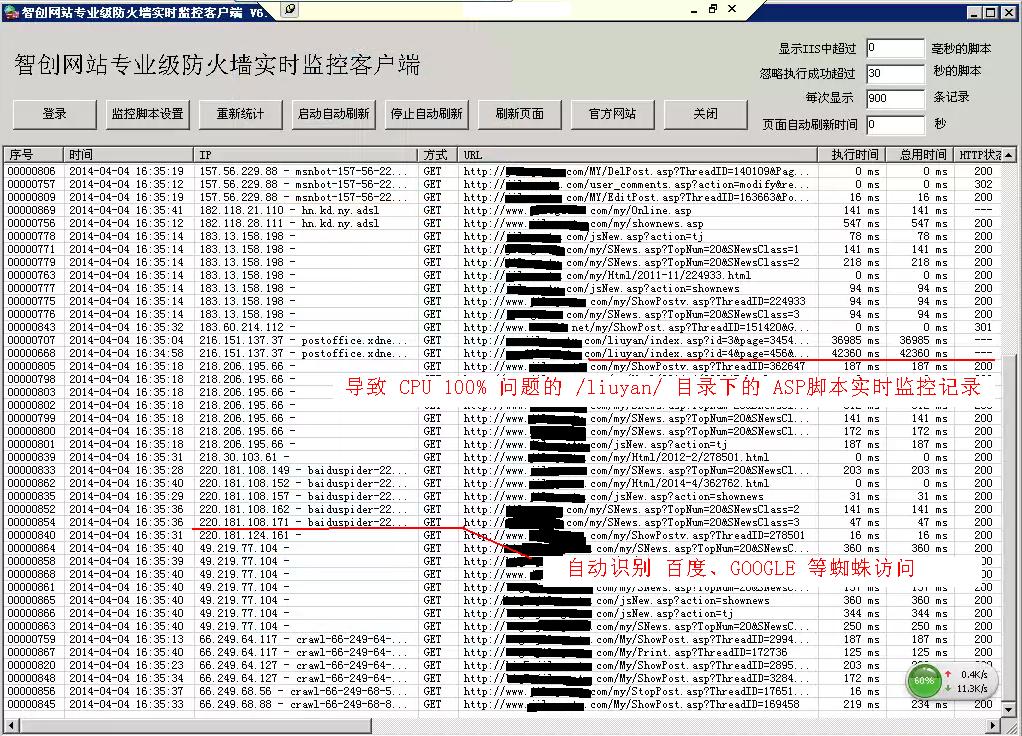Focus the 忽略执行成功超过 seconds input field
Screen dimensions: 1022x736
(895, 73)
